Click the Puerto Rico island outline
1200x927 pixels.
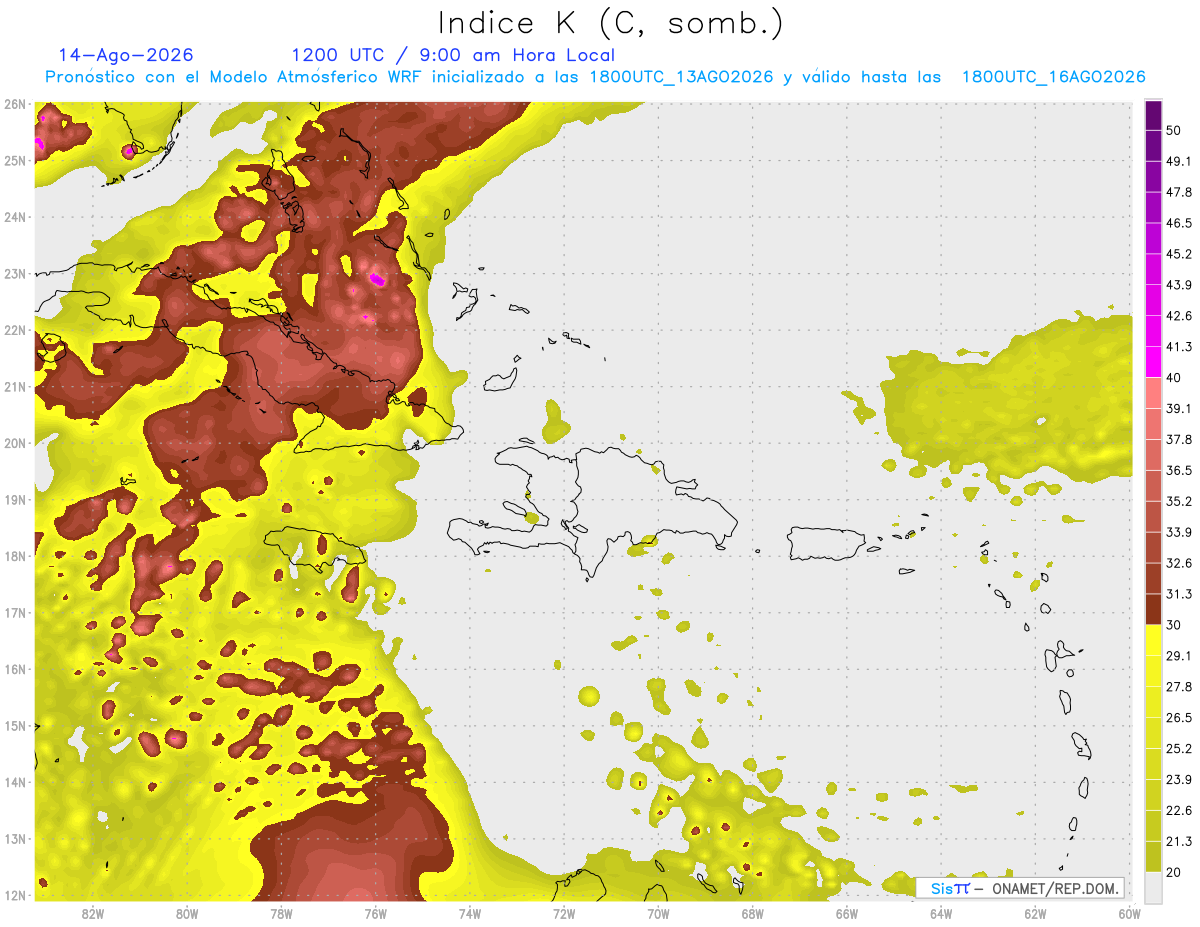pos(826,543)
